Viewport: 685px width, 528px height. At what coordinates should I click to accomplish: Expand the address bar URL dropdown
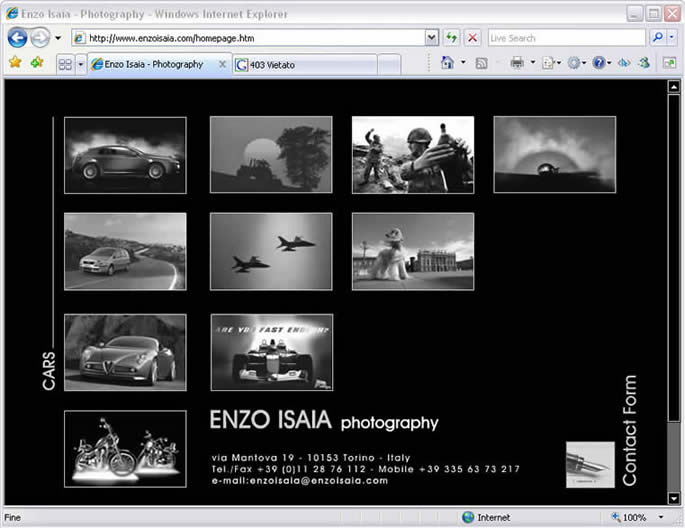pos(432,38)
